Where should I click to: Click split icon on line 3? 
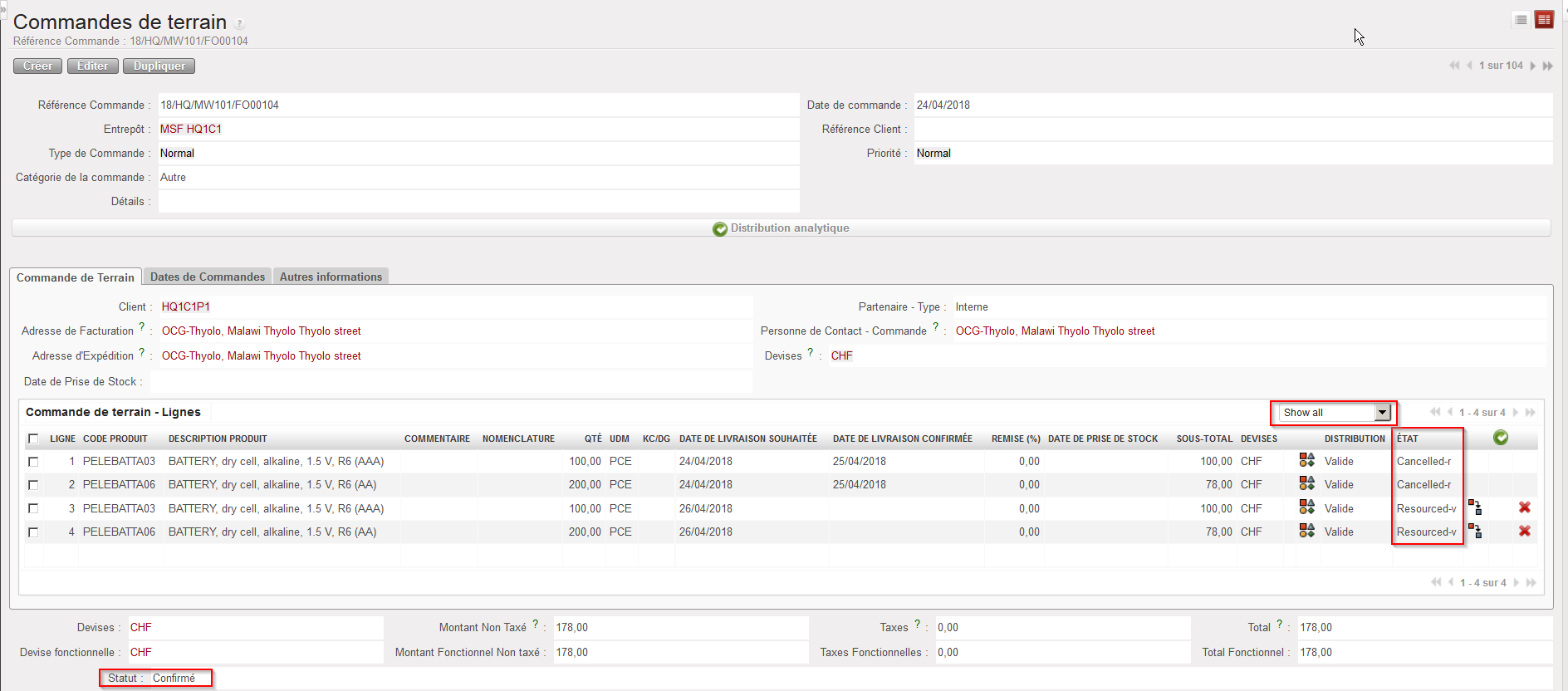pyautogui.click(x=1475, y=507)
